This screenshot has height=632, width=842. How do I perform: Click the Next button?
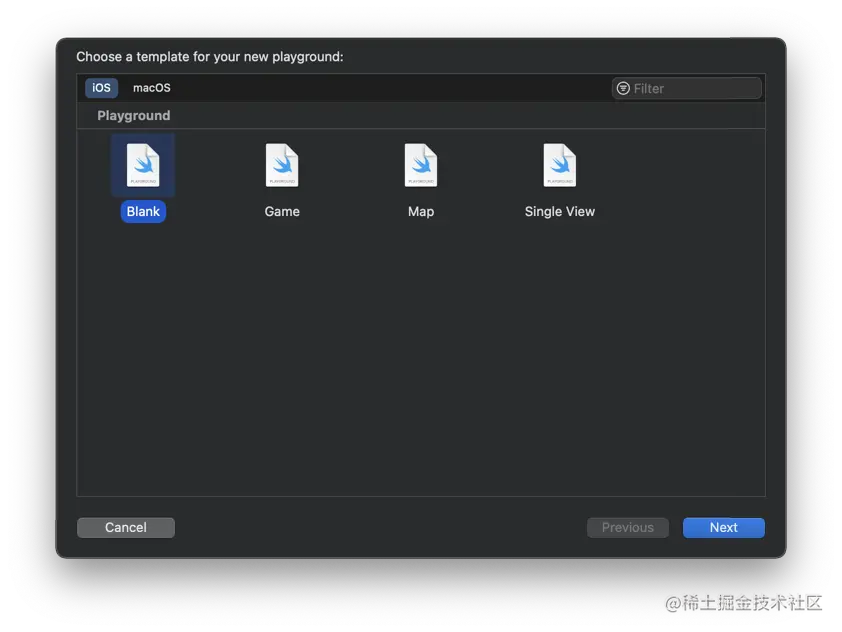tap(723, 527)
